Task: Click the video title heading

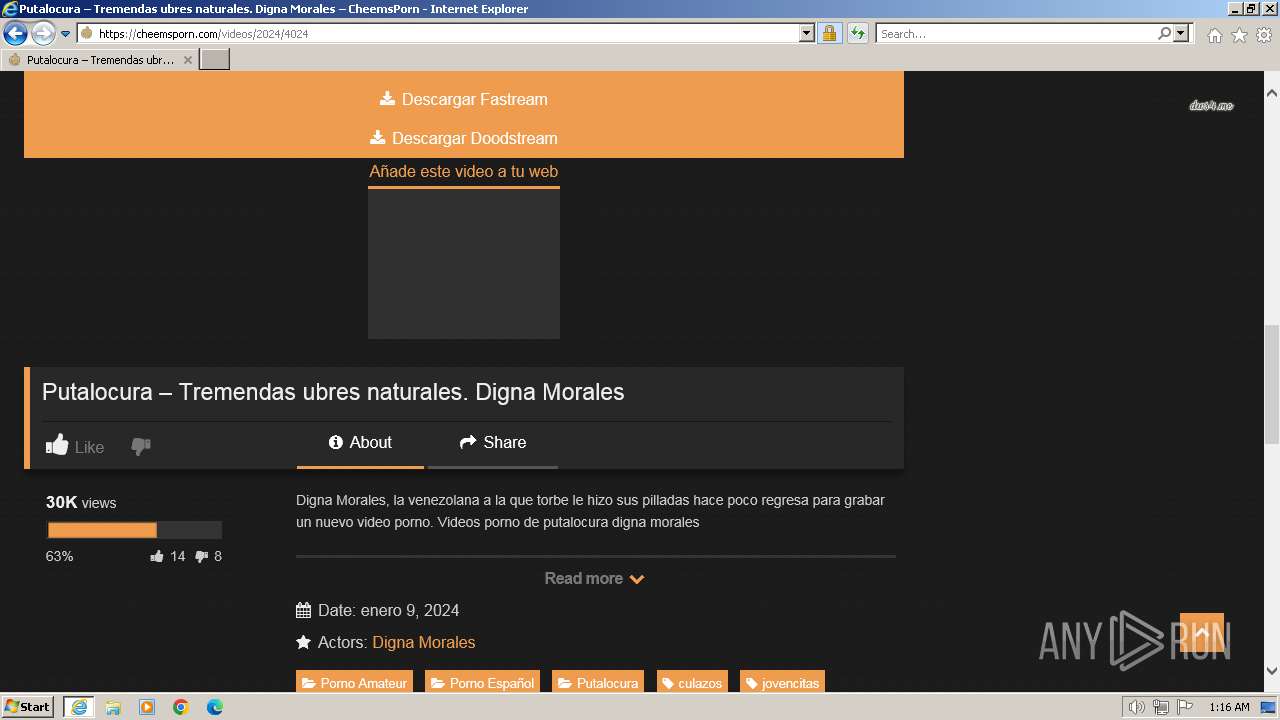Action: (x=333, y=392)
